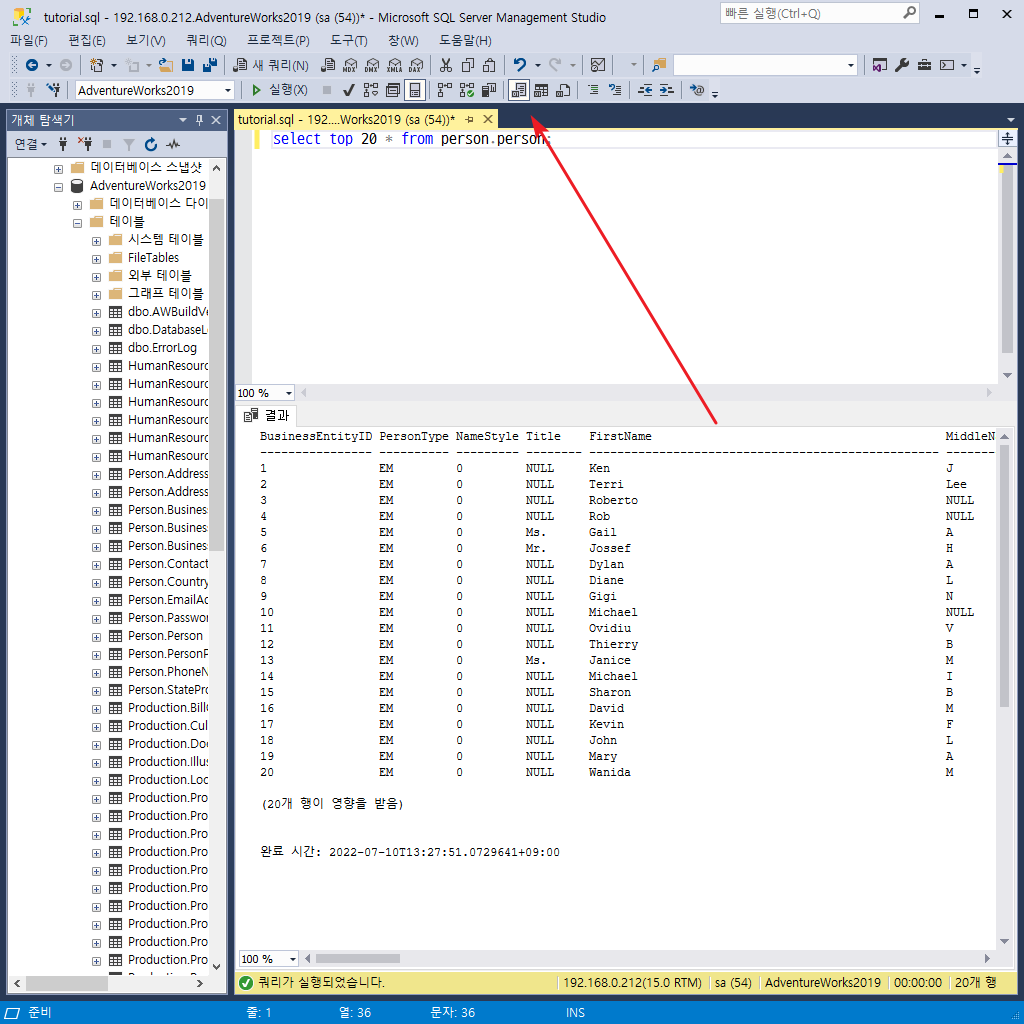Screen dimensions: 1024x1024
Task: Click the Undo arrow icon
Action: (x=520, y=65)
